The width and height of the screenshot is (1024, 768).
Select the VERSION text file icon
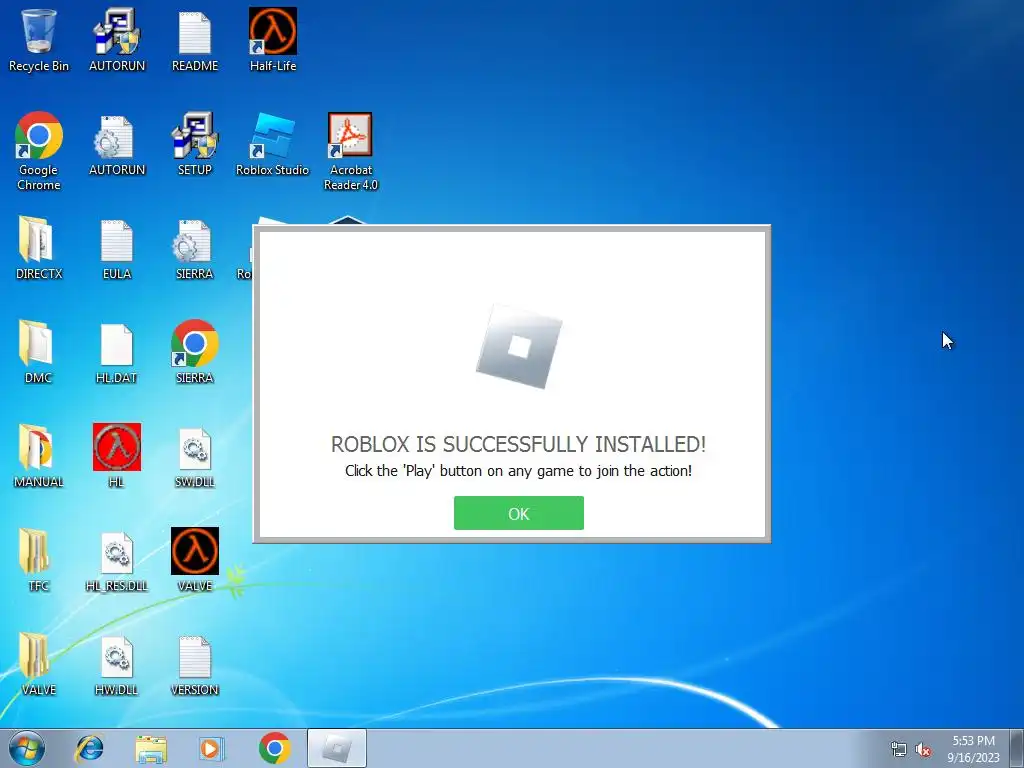pos(195,664)
